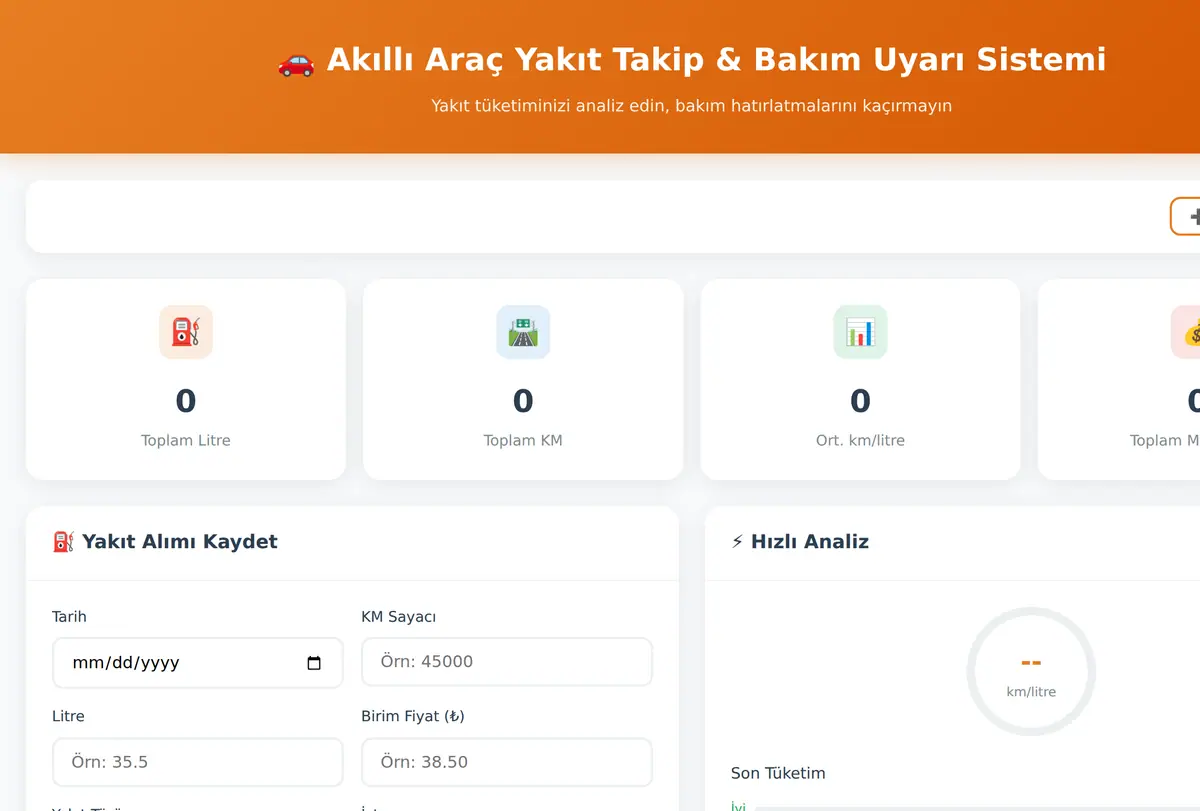The width and height of the screenshot is (1200, 811).
Task: Click the 0 value in Toplam Litre card
Action: [186, 401]
